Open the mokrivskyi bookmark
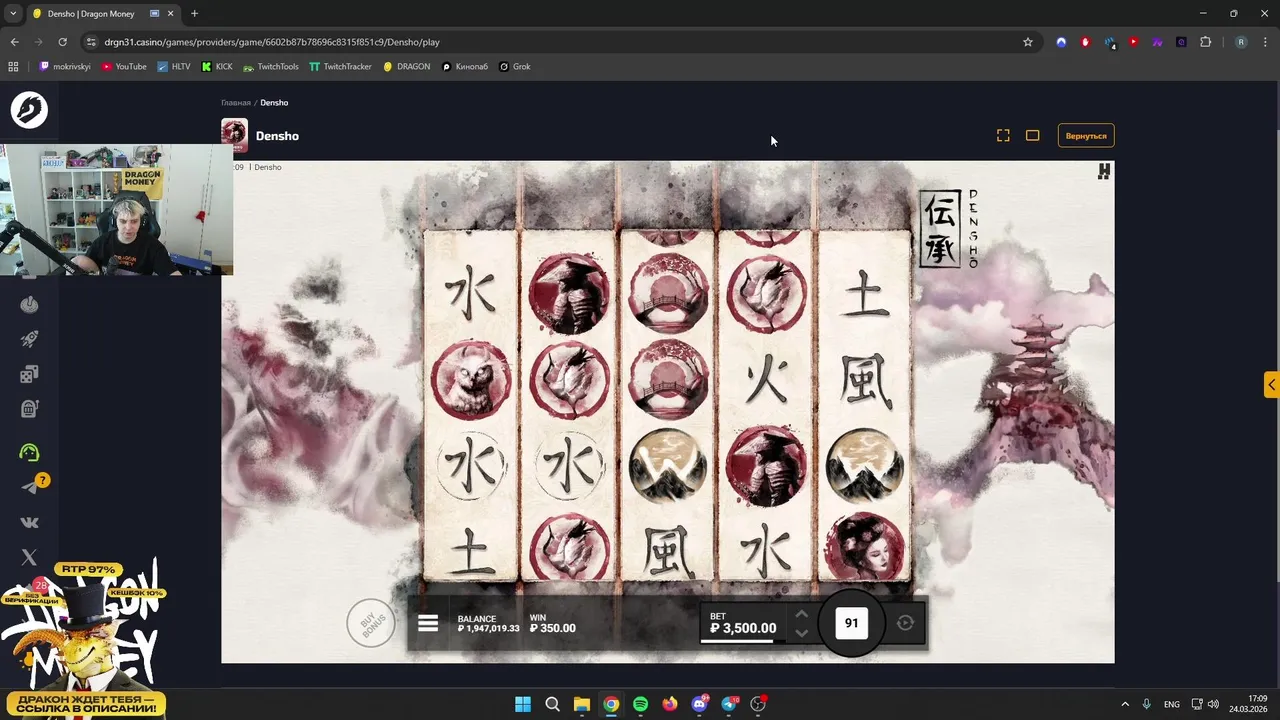Image resolution: width=1280 pixels, height=720 pixels. coord(65,67)
